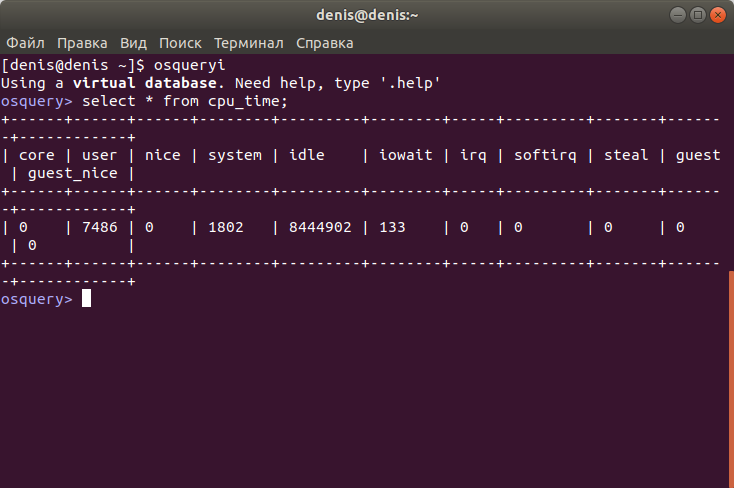Close the denis@denis terminal window
Screen dimensions: 734x488
(x=718, y=15)
